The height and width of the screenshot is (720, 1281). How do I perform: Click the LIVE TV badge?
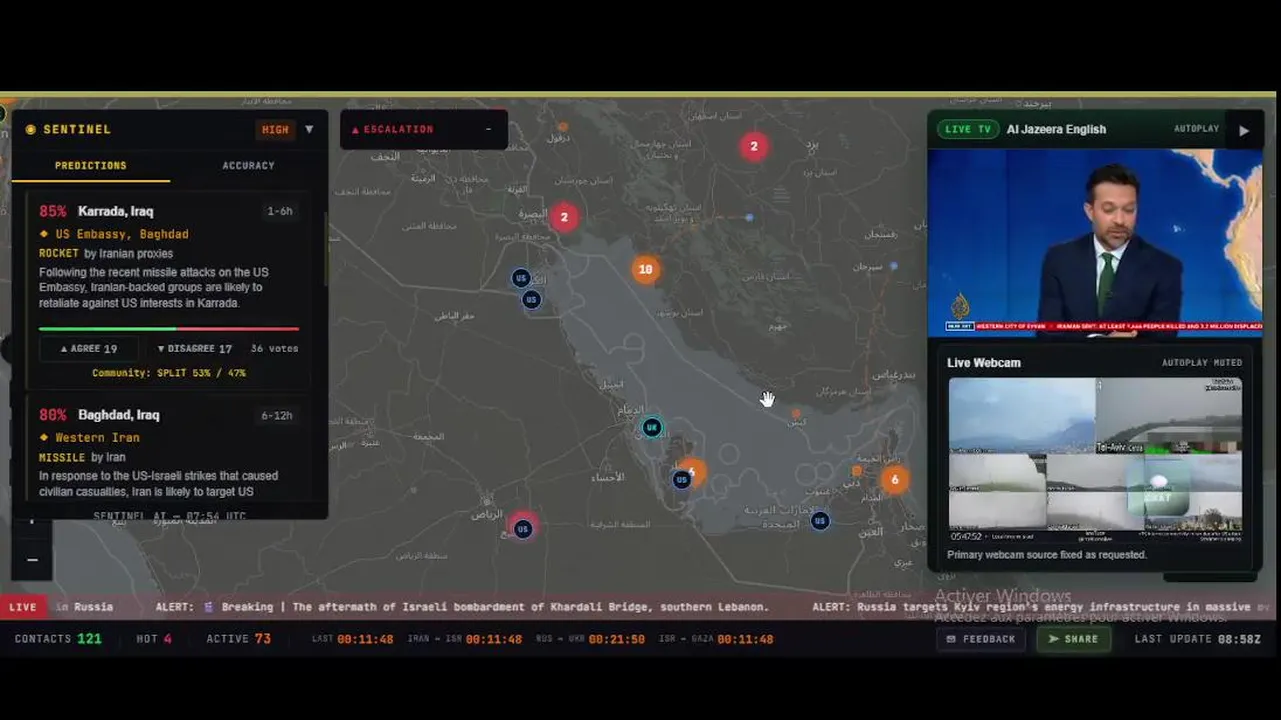click(968, 129)
